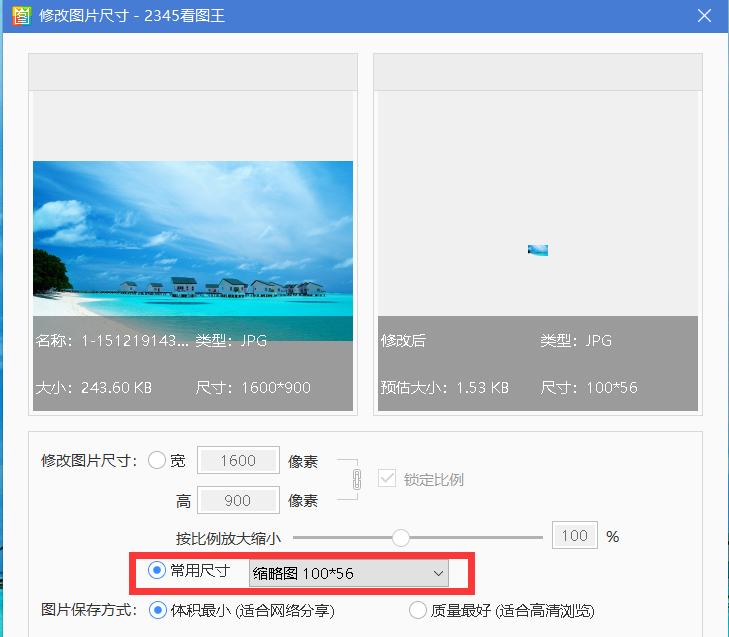The height and width of the screenshot is (637, 729).
Task: Toggle the 锁定比例 checkbox
Action: [x=387, y=479]
